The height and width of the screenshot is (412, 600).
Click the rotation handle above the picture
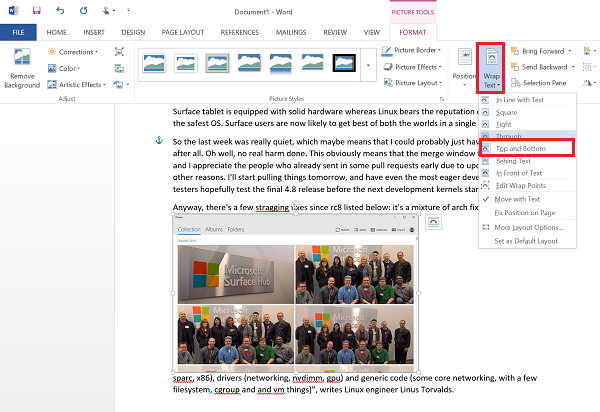296,204
